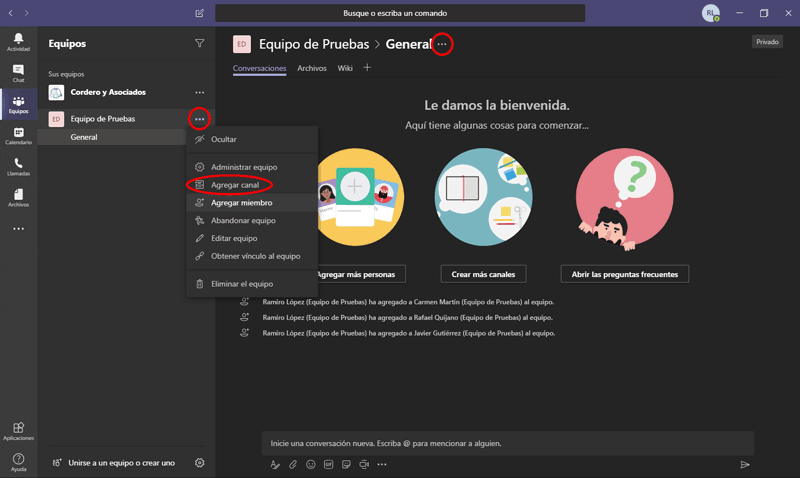Image resolution: width=800 pixels, height=478 pixels.
Task: Click Abrir las preguntas frecuentes button
Action: 624,274
